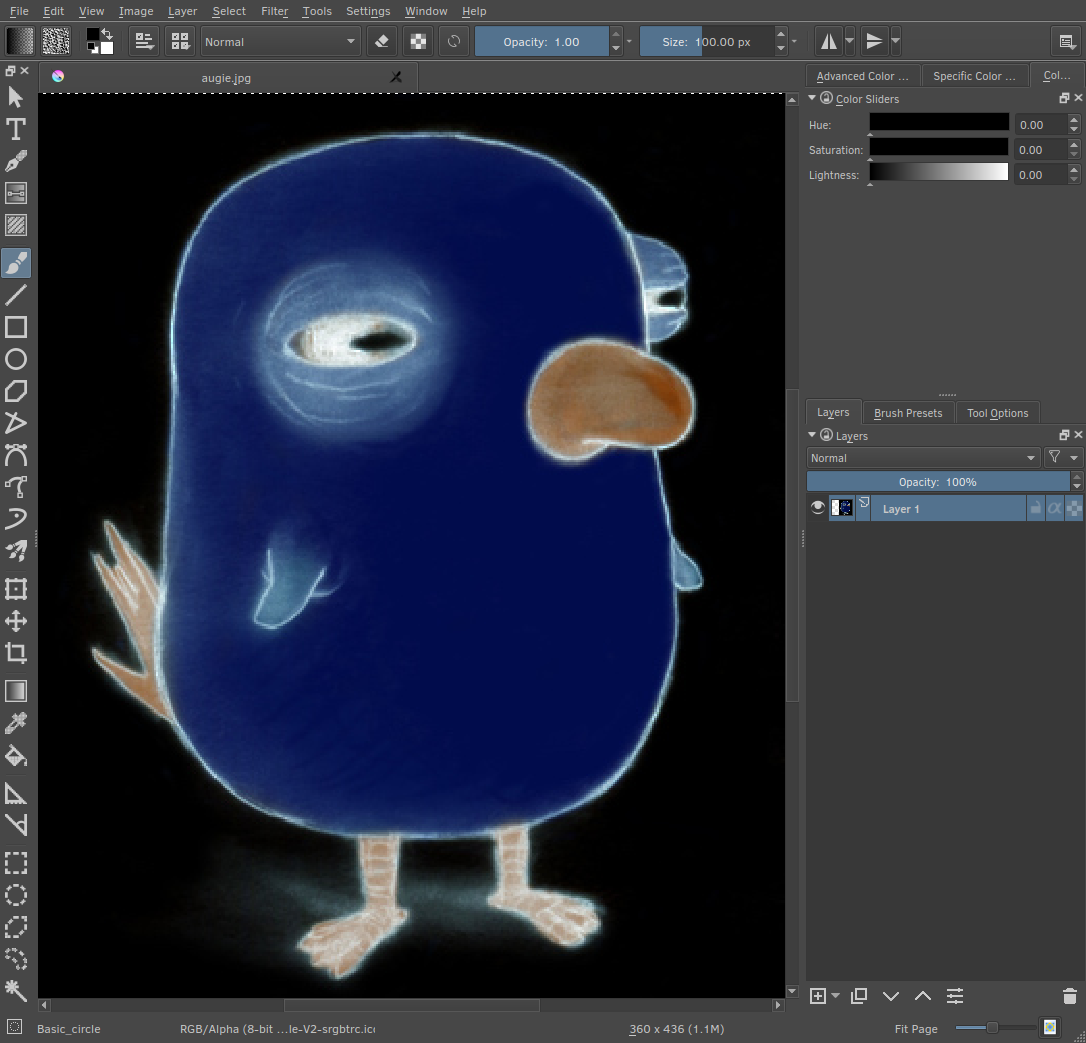Switch to the Advanced Color tab
Image resolution: width=1086 pixels, height=1043 pixels.
[x=862, y=75]
